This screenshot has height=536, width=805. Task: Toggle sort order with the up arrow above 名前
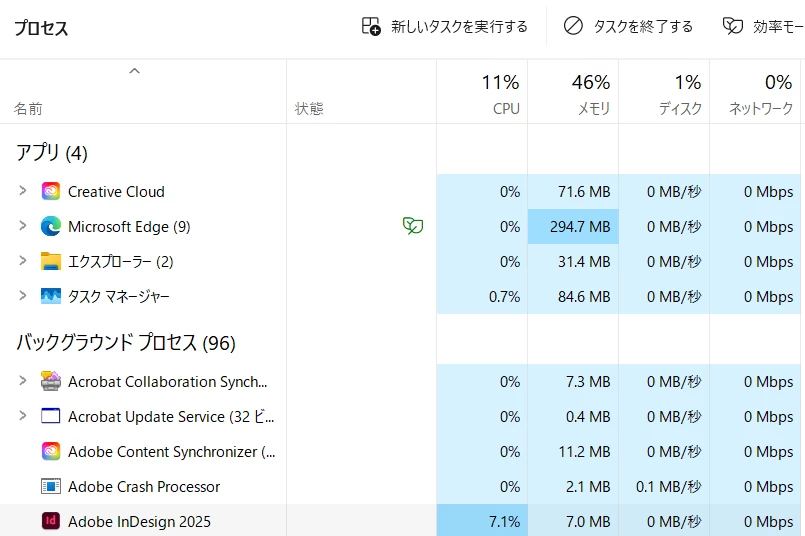pos(135,71)
